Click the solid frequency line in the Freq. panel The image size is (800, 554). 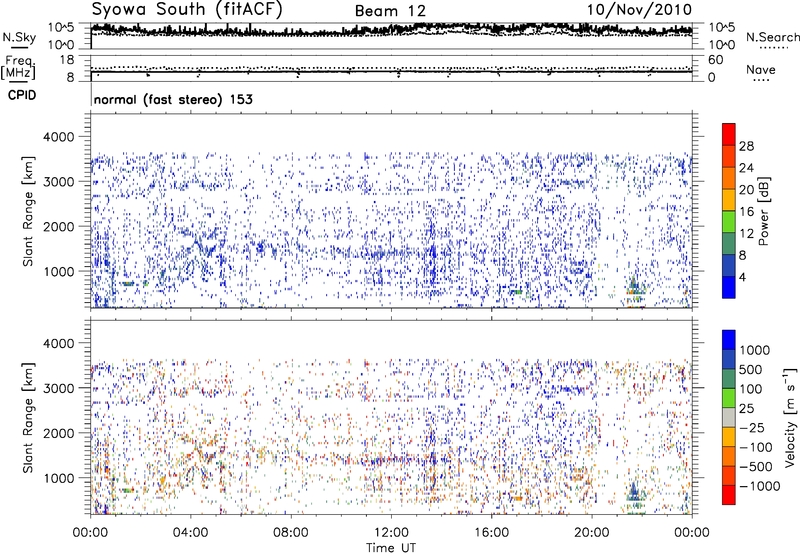[391, 71]
